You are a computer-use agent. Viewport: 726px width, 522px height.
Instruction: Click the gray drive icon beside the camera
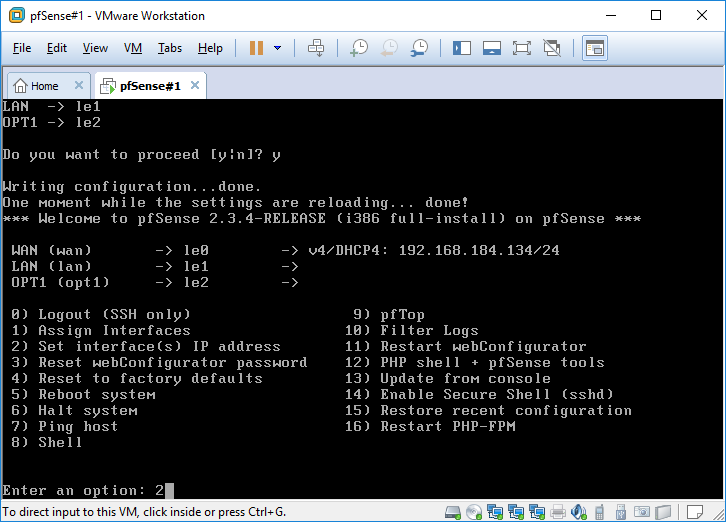coord(663,512)
